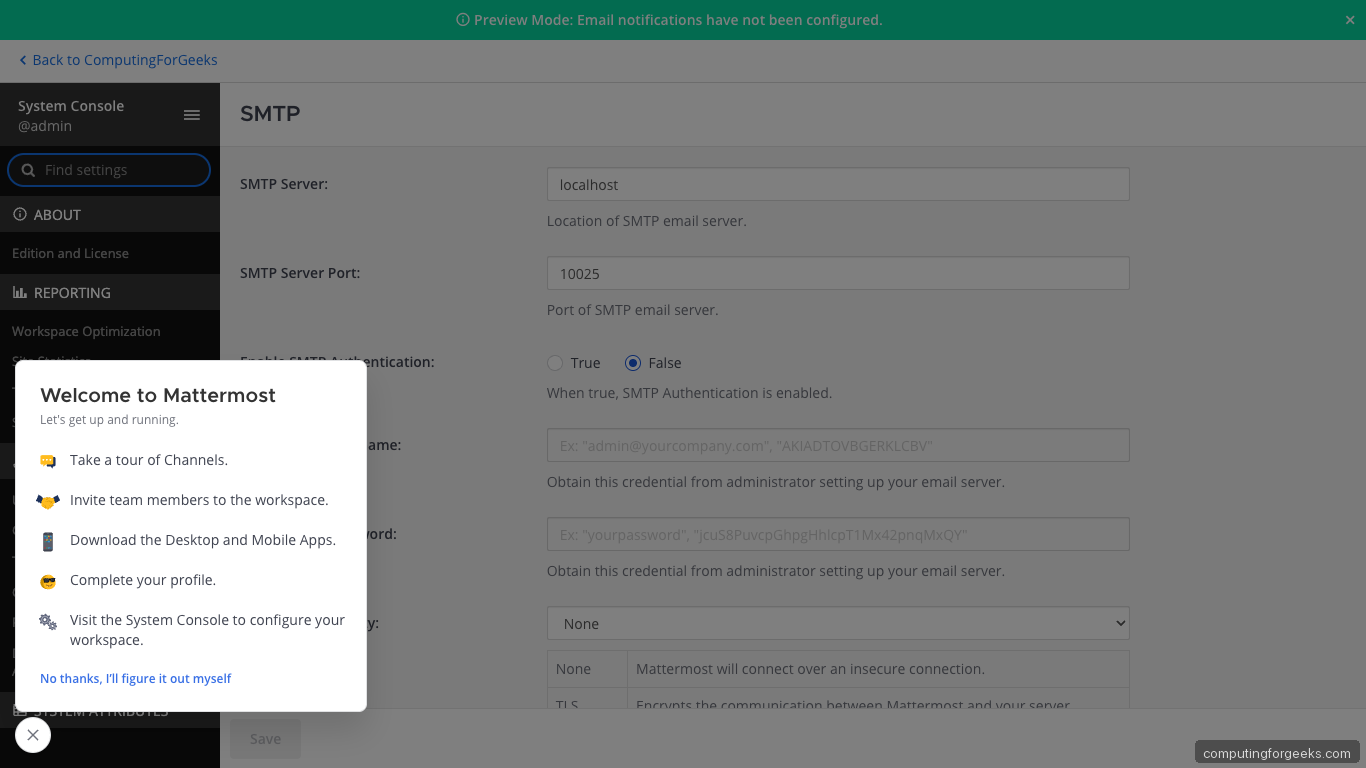Follow the Back to ComputingForGeeks link
The image size is (1366, 768).
pyautogui.click(x=115, y=60)
